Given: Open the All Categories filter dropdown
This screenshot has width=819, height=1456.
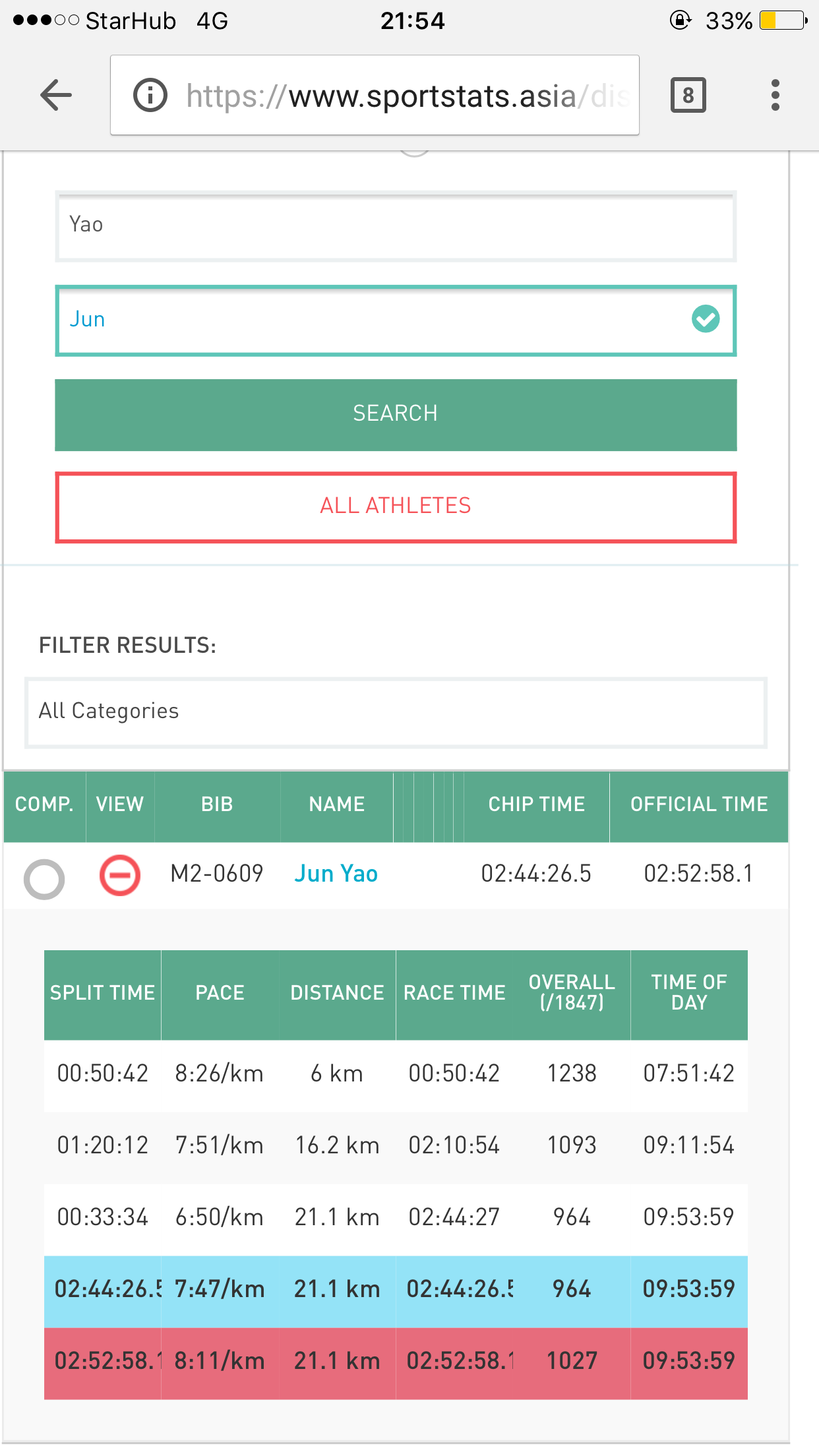Looking at the screenshot, I should (396, 712).
